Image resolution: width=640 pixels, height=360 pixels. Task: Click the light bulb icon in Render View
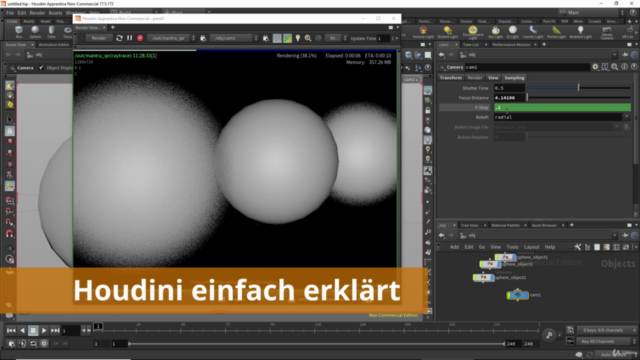(x=298, y=38)
